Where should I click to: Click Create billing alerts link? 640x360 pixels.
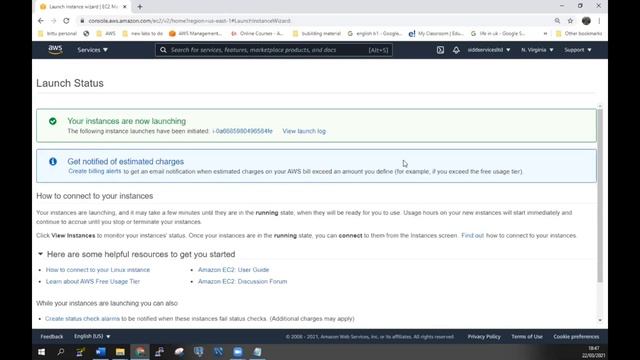tap(95, 171)
